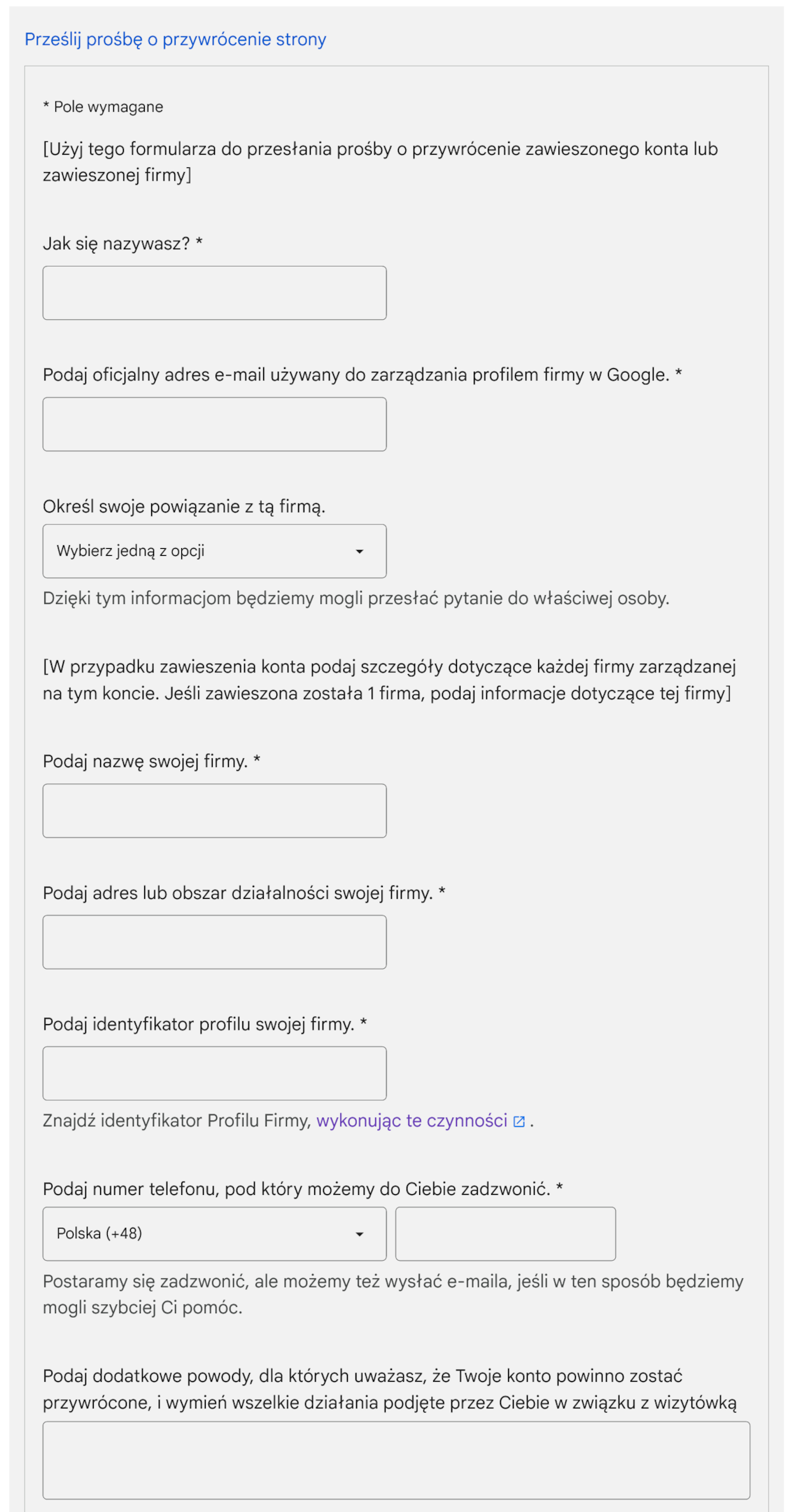Click the country code dropdown arrow icon
795x1512 pixels.
[359, 1233]
